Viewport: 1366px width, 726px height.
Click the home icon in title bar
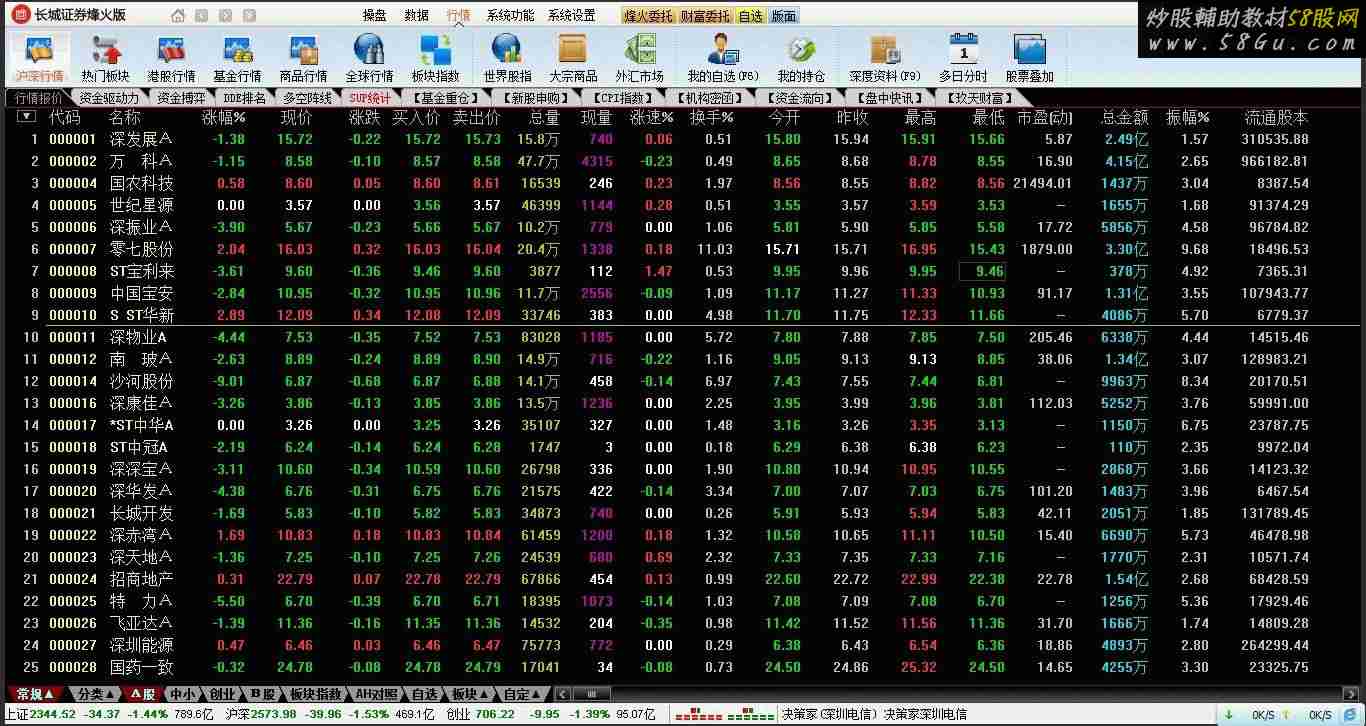coord(178,15)
